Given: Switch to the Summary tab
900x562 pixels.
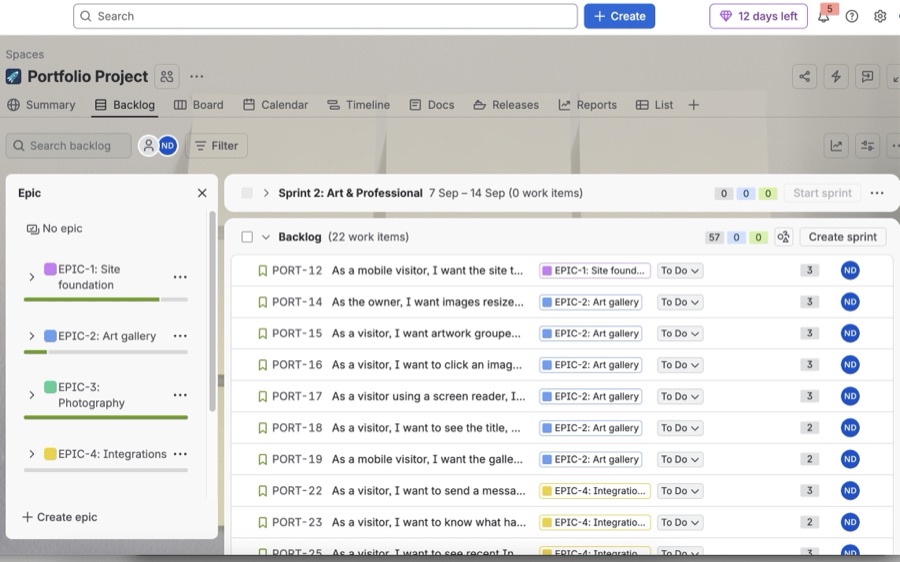Looking at the screenshot, I should (x=41, y=105).
